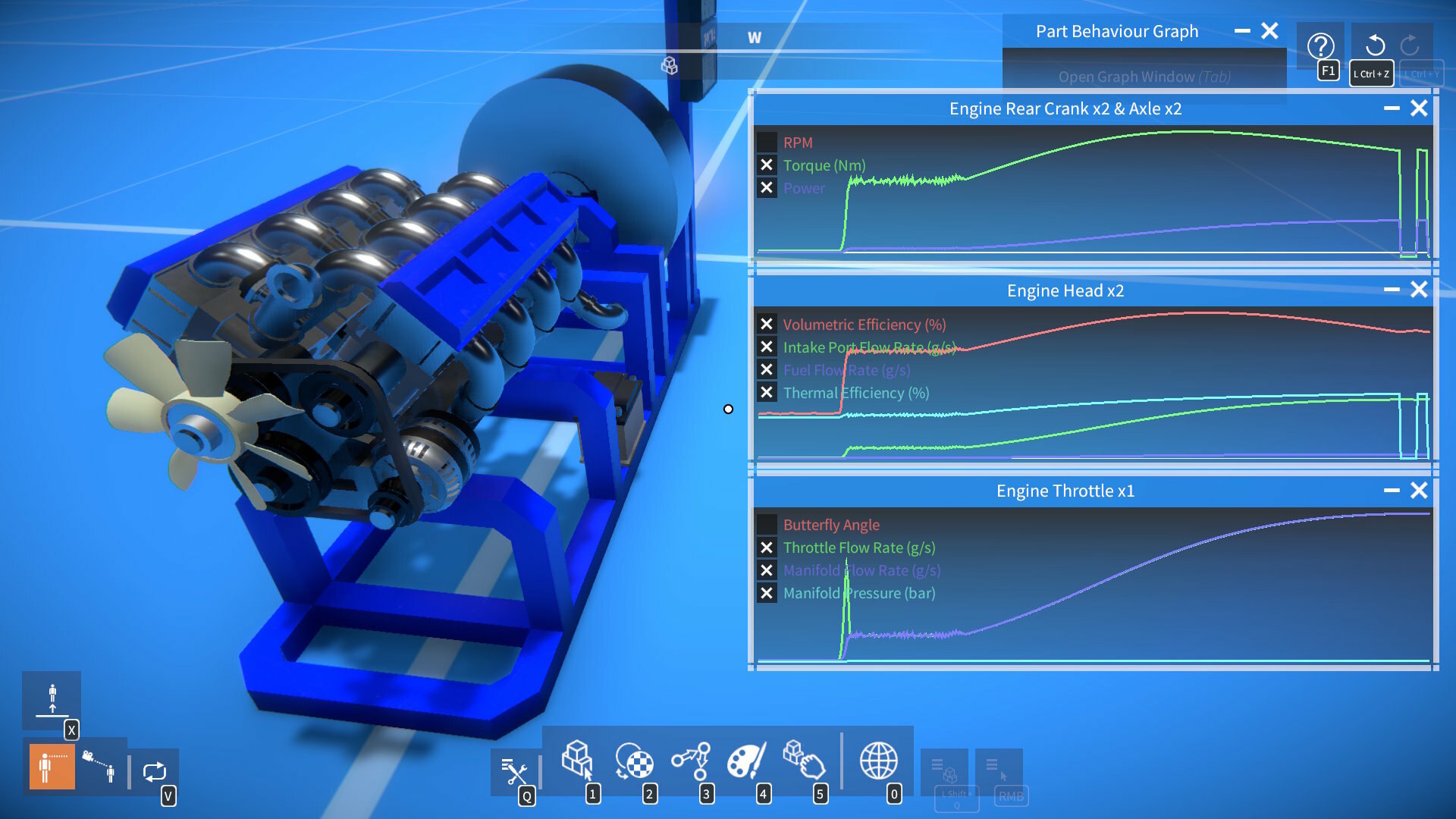Viewport: 1456px width, 819px height.
Task: Click the undo arrow icon
Action: [1375, 45]
